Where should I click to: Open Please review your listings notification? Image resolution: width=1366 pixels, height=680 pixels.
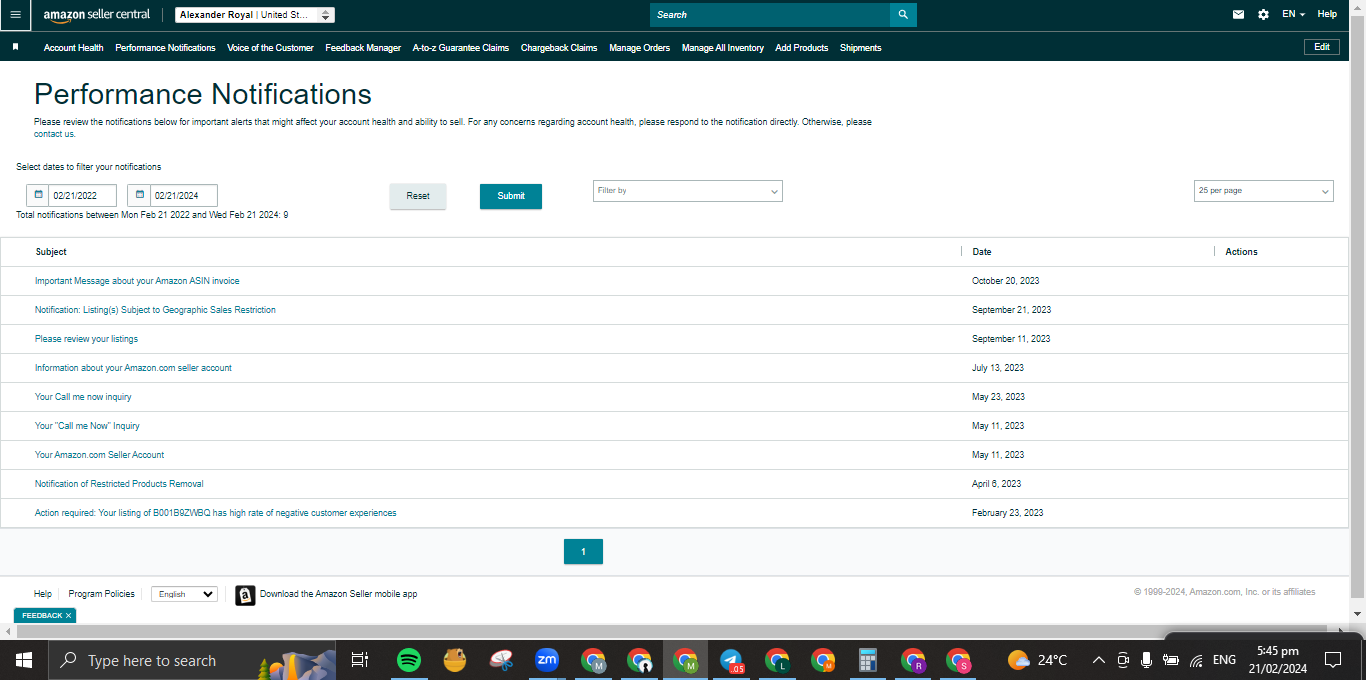pyautogui.click(x=86, y=339)
